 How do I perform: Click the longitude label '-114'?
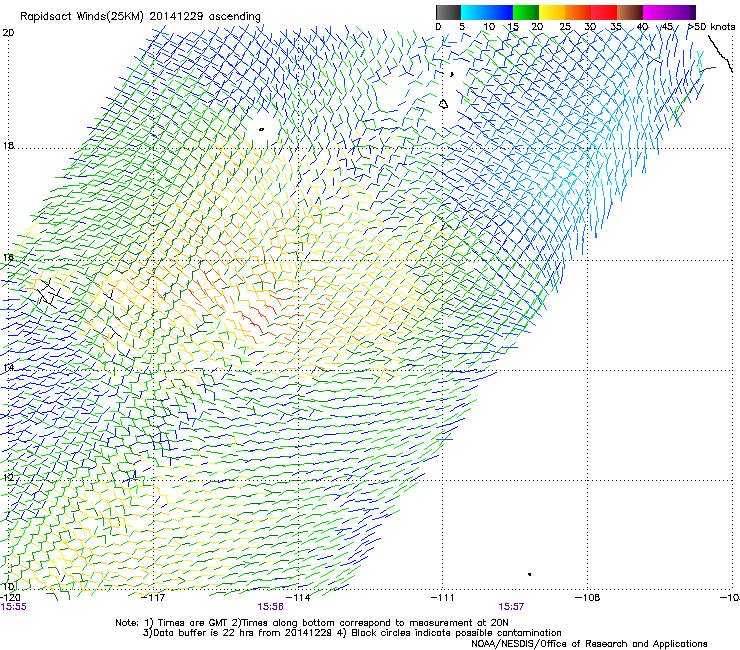click(x=299, y=598)
